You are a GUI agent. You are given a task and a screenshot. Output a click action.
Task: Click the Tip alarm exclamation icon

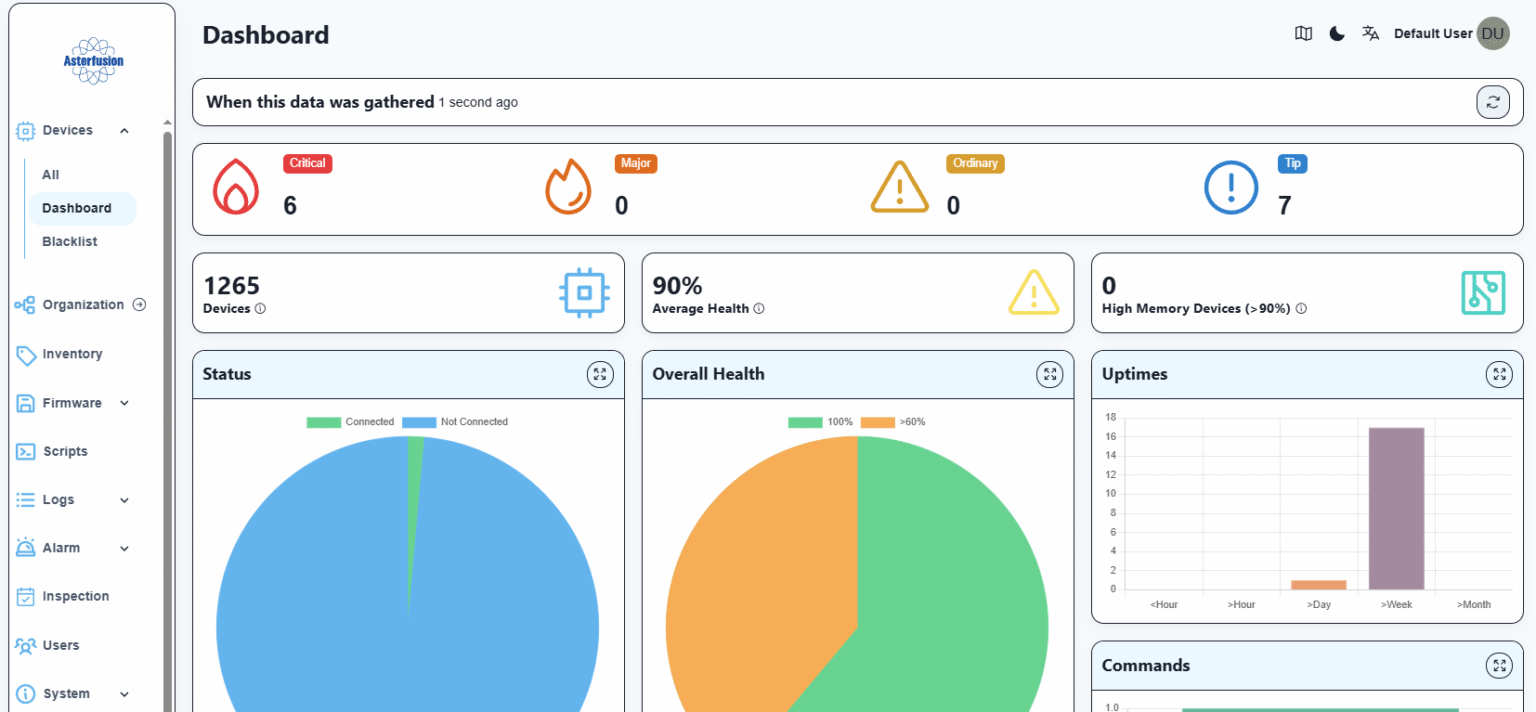click(x=1231, y=188)
